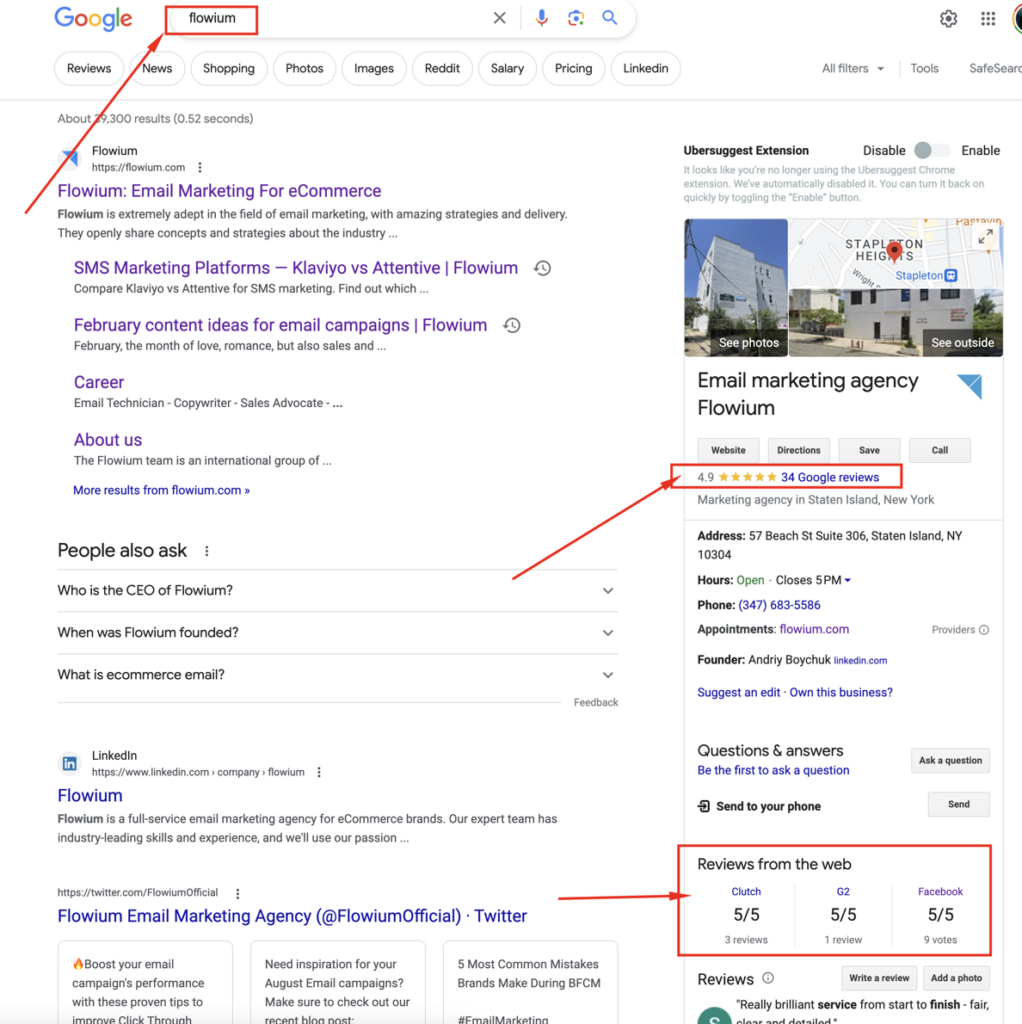Click the Feedback link under People also ask
This screenshot has height=1024, width=1022.
pyautogui.click(x=596, y=703)
